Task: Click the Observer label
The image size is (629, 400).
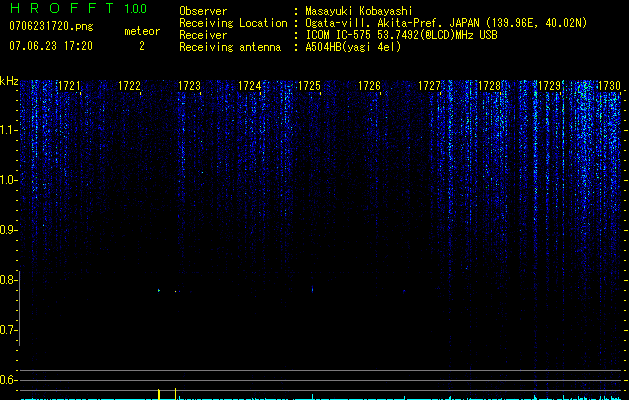Action: pos(203,11)
